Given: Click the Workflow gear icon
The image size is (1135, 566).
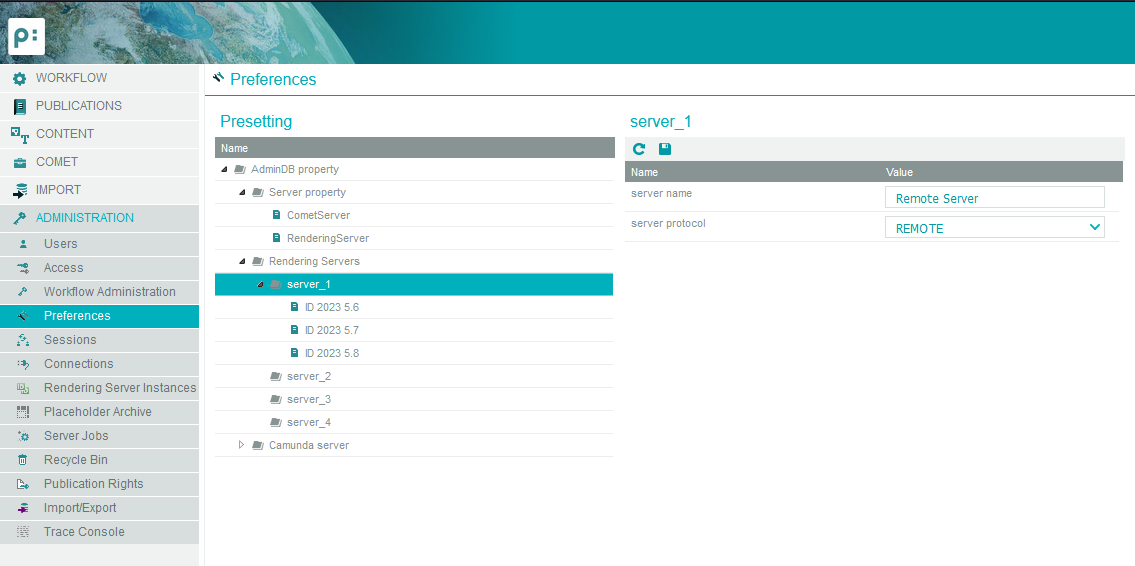Looking at the screenshot, I should click(19, 78).
